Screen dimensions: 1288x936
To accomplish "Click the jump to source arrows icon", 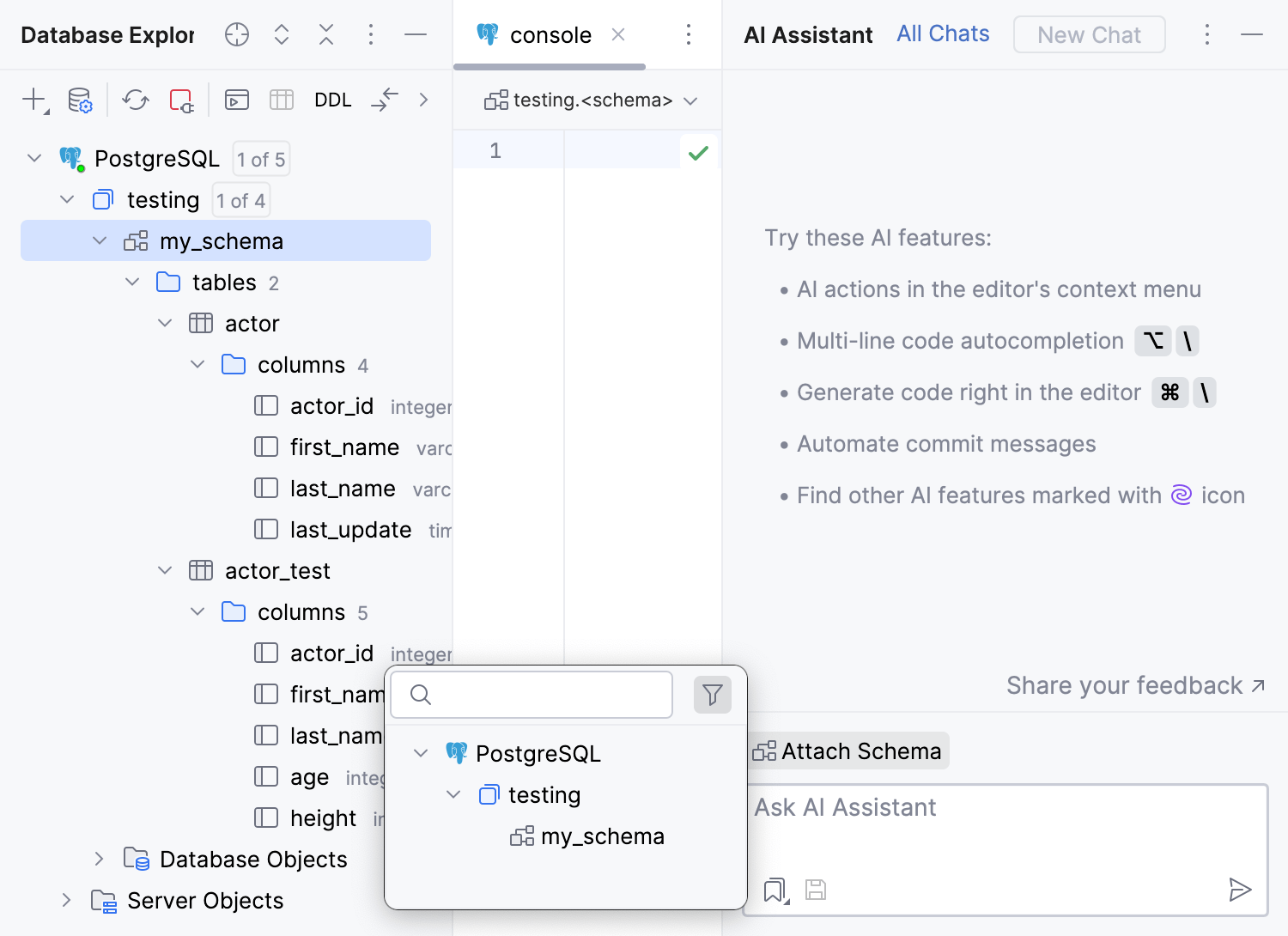I will (x=385, y=100).
